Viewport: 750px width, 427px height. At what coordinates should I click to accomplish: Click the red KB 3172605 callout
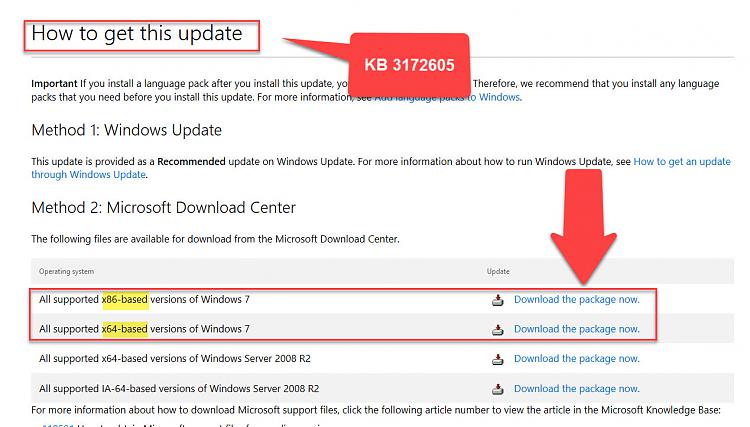click(x=409, y=65)
